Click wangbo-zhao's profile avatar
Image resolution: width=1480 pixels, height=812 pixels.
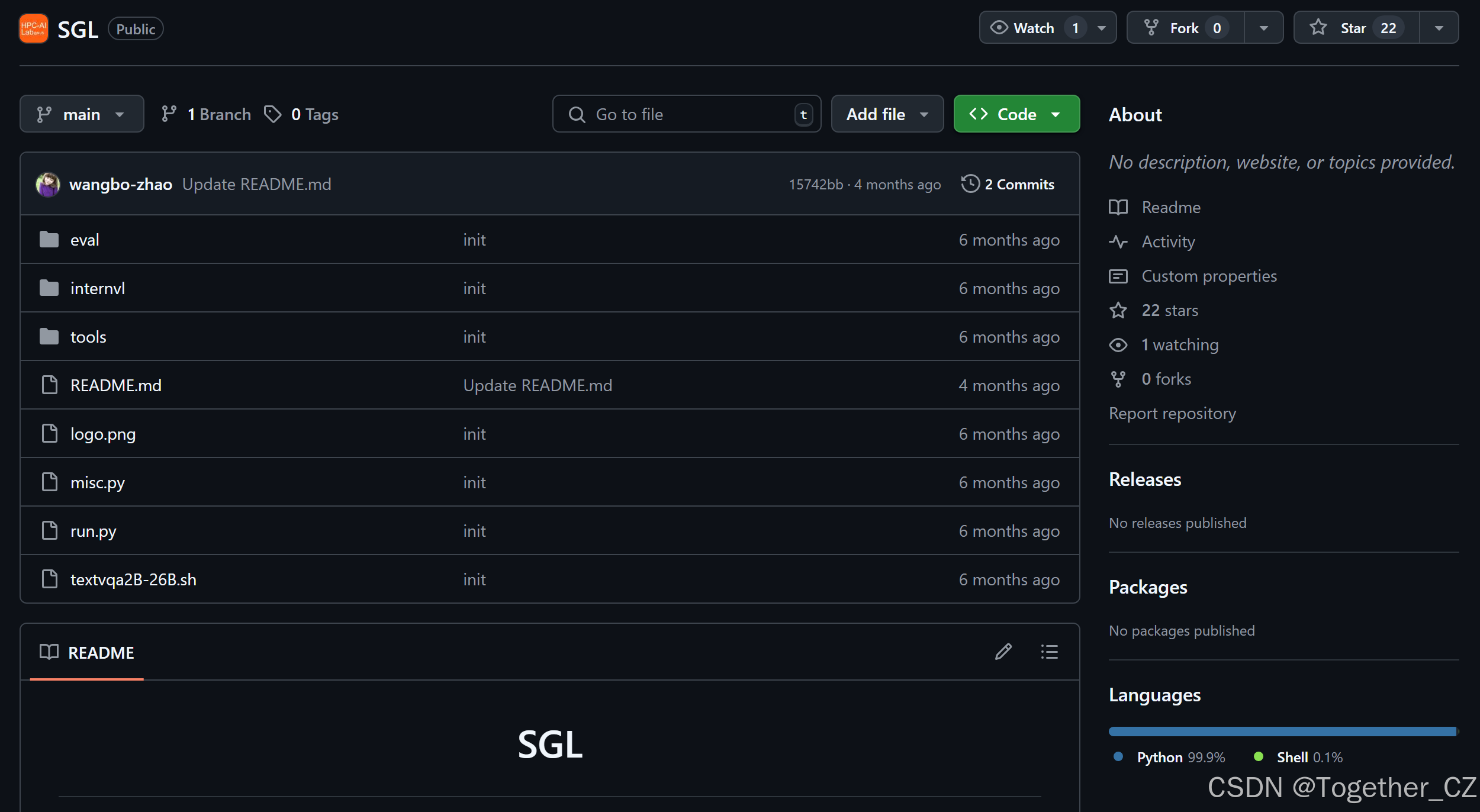tap(48, 185)
